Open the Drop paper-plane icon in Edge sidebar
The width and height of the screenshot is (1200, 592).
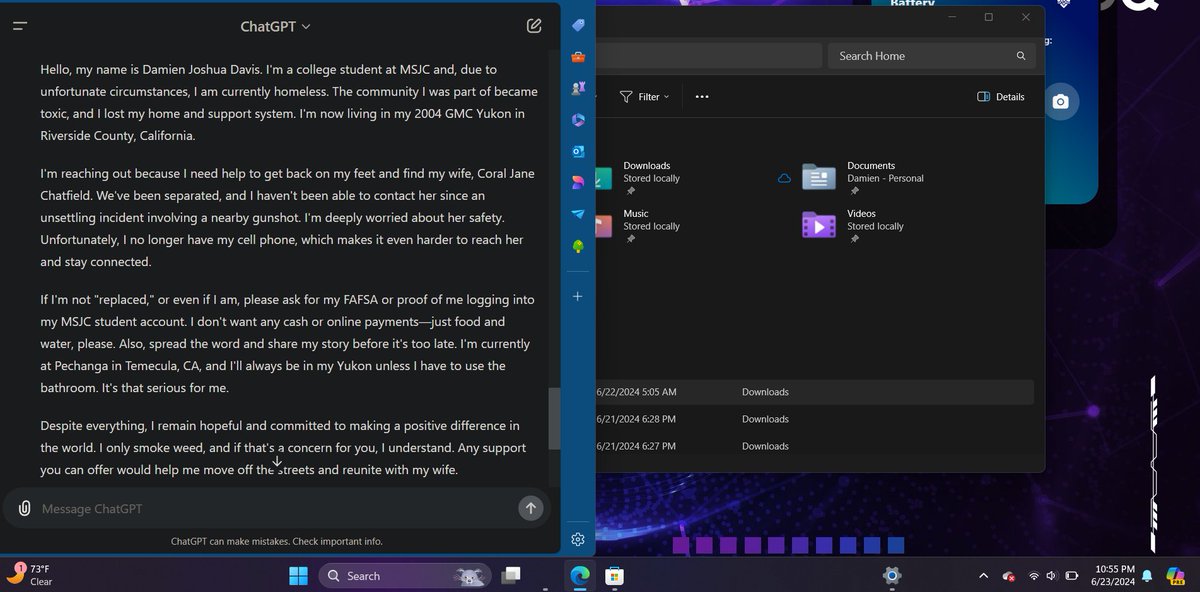578,214
